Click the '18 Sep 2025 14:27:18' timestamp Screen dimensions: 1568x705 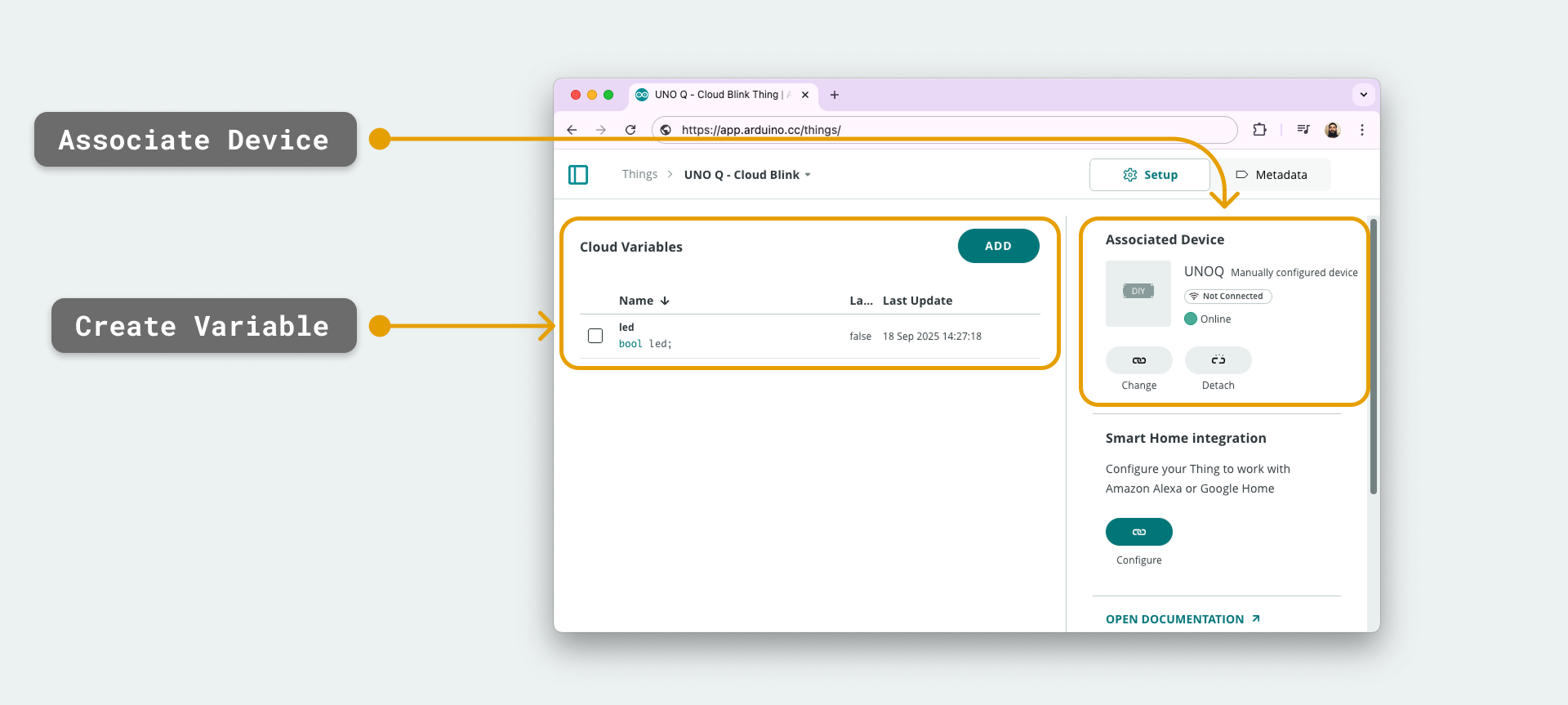pyautogui.click(x=932, y=337)
